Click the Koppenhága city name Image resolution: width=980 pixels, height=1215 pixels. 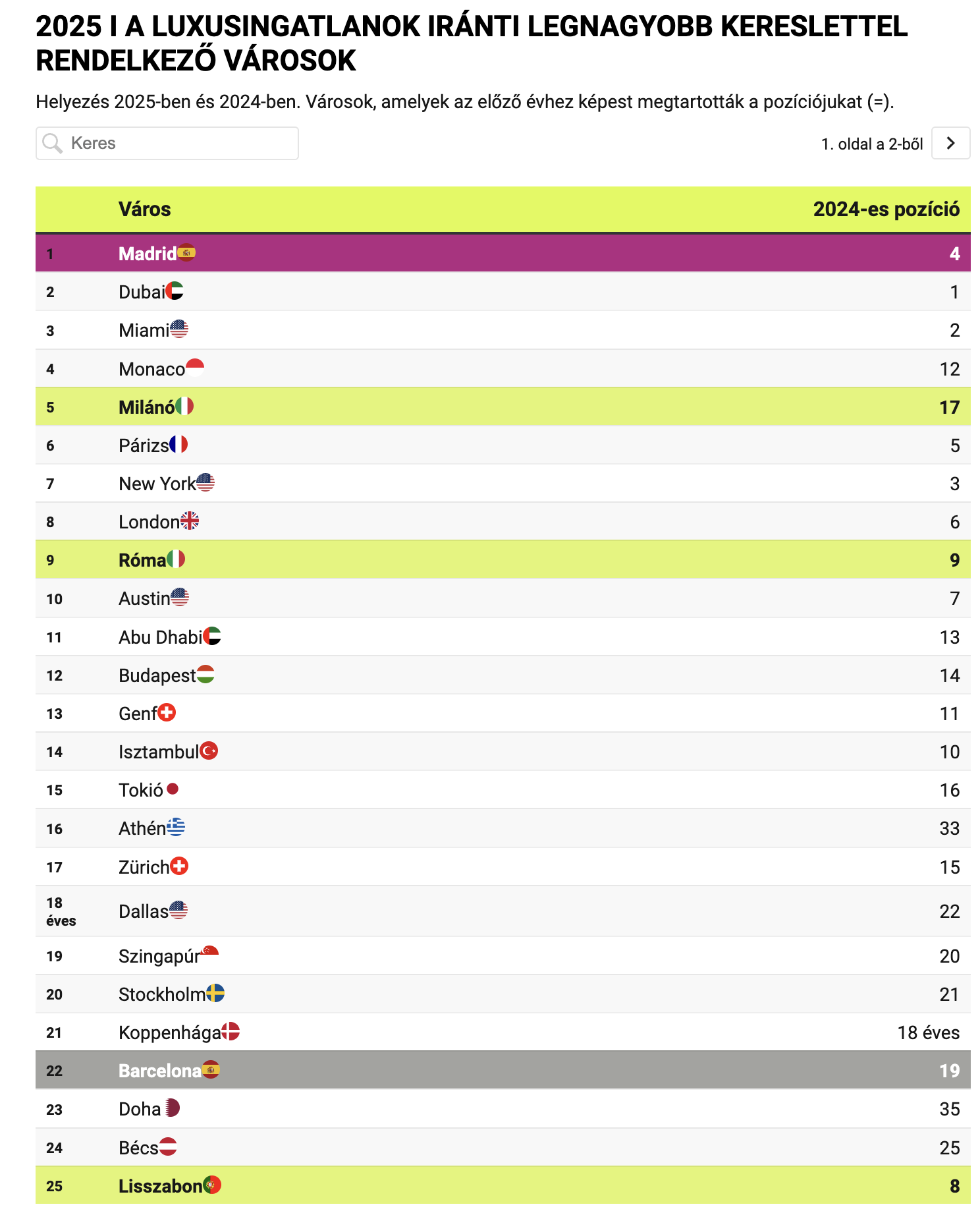point(170,1032)
